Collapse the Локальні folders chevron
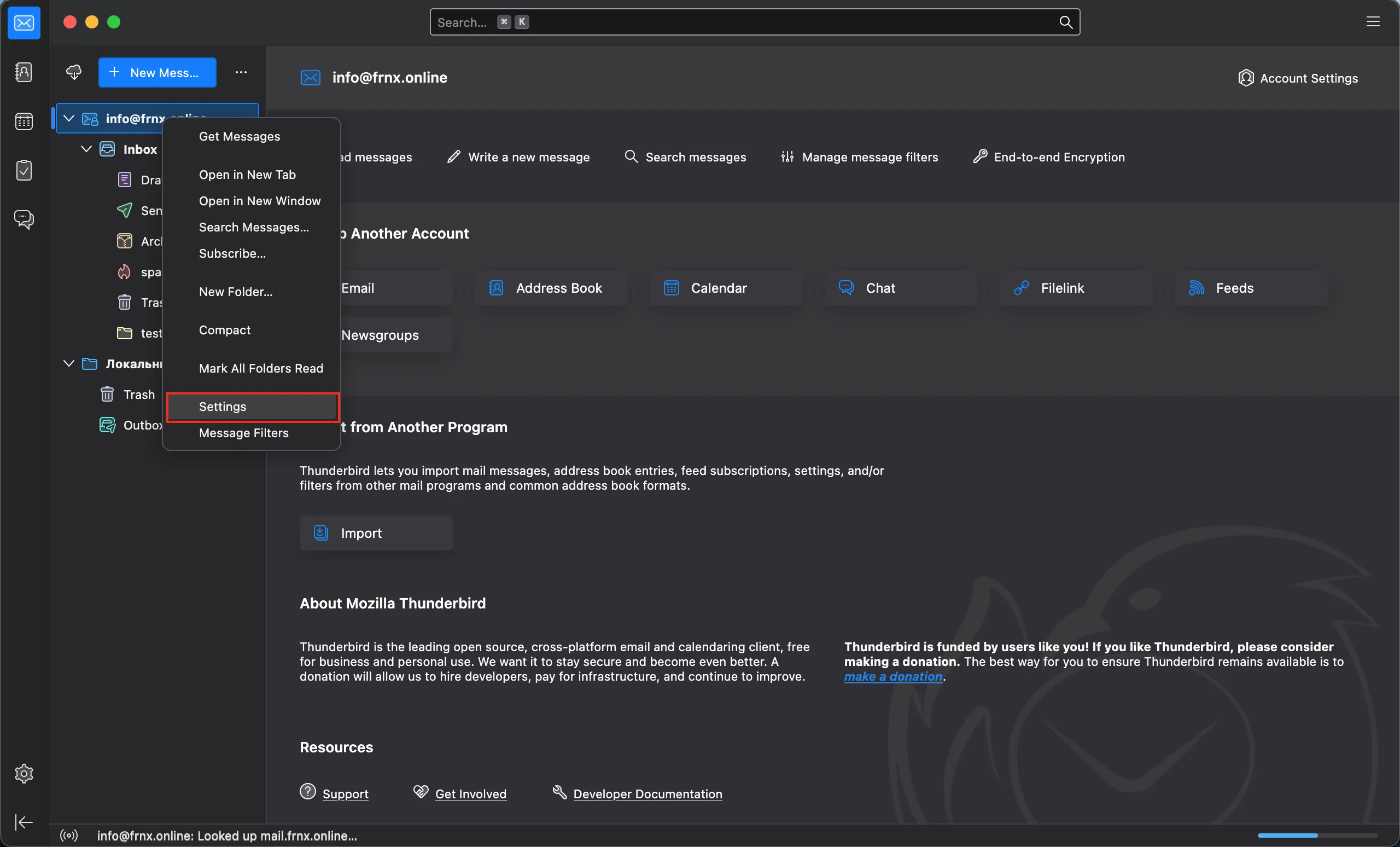Viewport: 1400px width, 847px height. point(69,363)
